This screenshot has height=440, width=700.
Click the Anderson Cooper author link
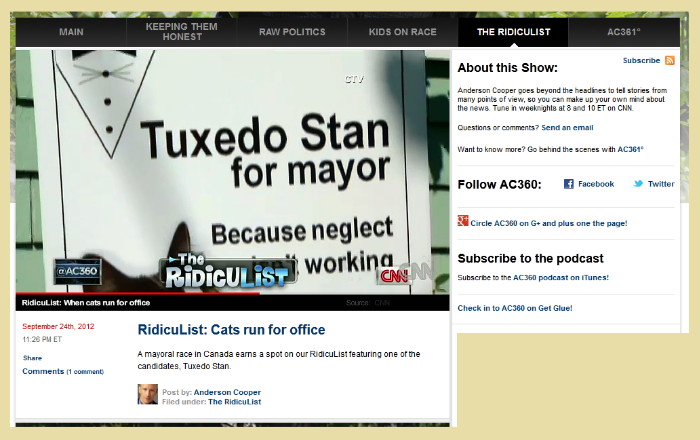(x=227, y=392)
